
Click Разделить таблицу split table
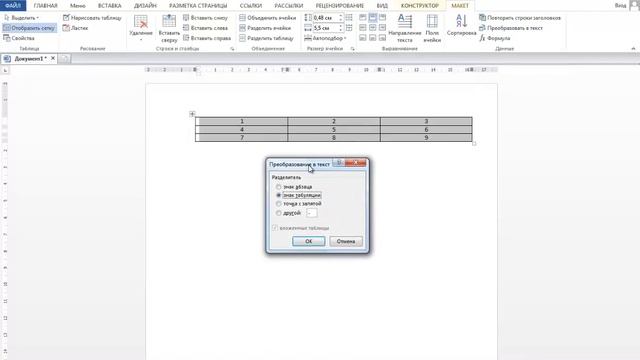(267, 38)
